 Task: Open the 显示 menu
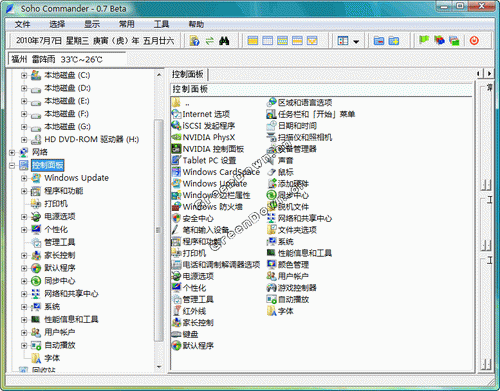tap(92, 24)
